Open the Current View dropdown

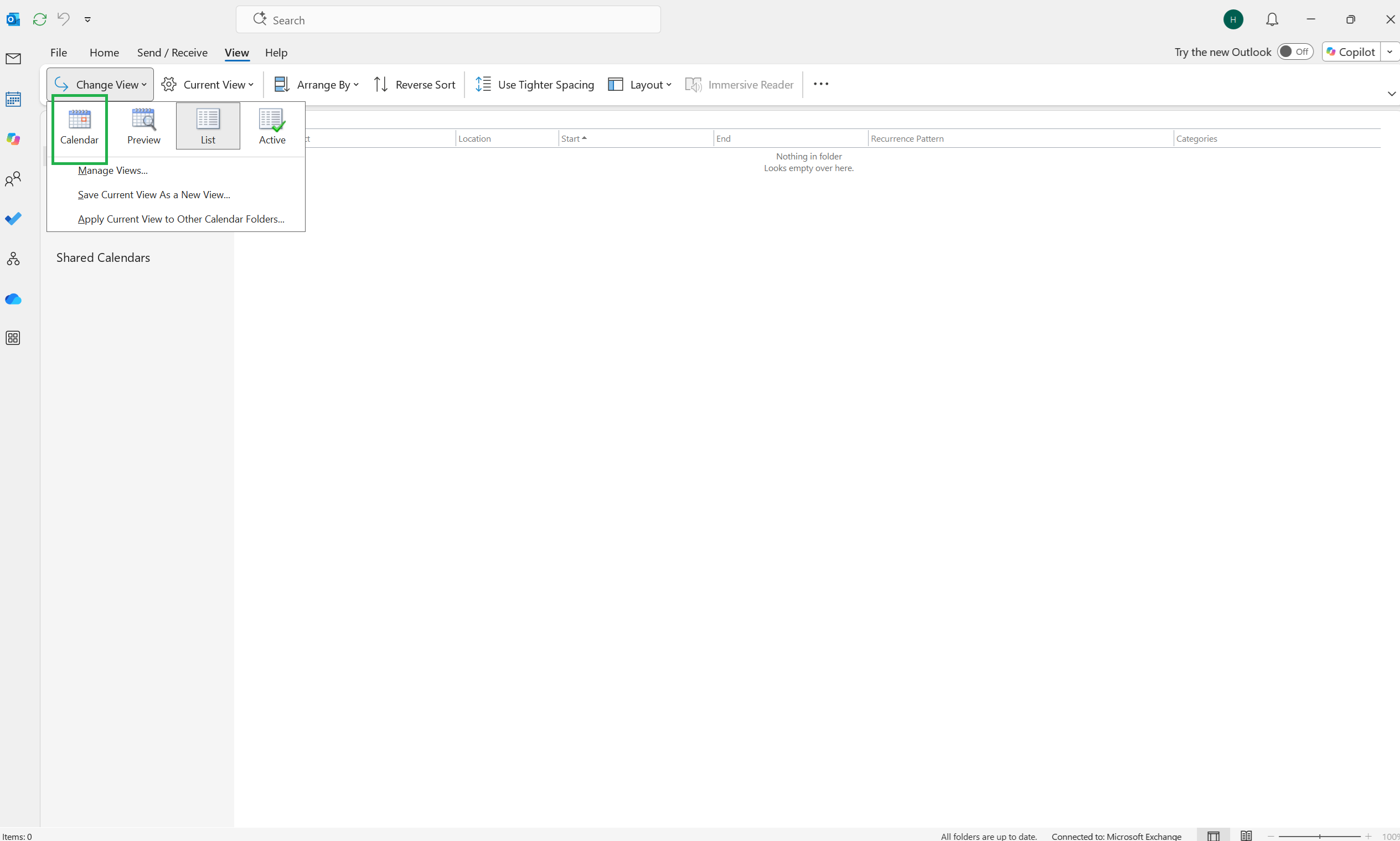tap(208, 85)
